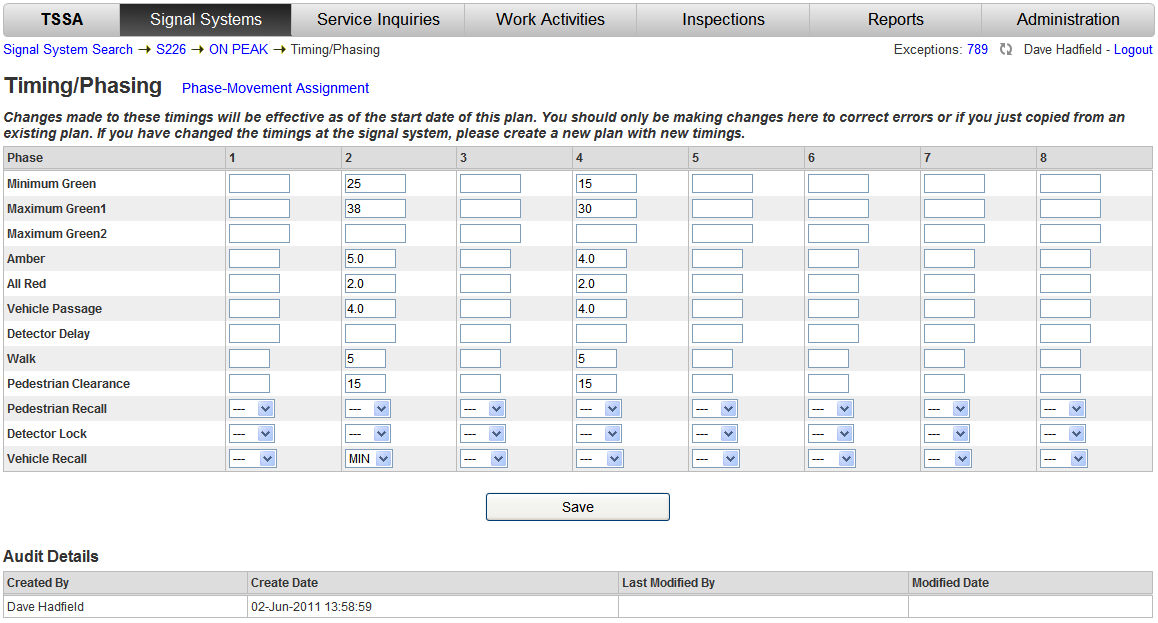Follow the Signal System Search breadcrumb link
Image resolution: width=1158 pixels, height=623 pixels.
coord(68,49)
